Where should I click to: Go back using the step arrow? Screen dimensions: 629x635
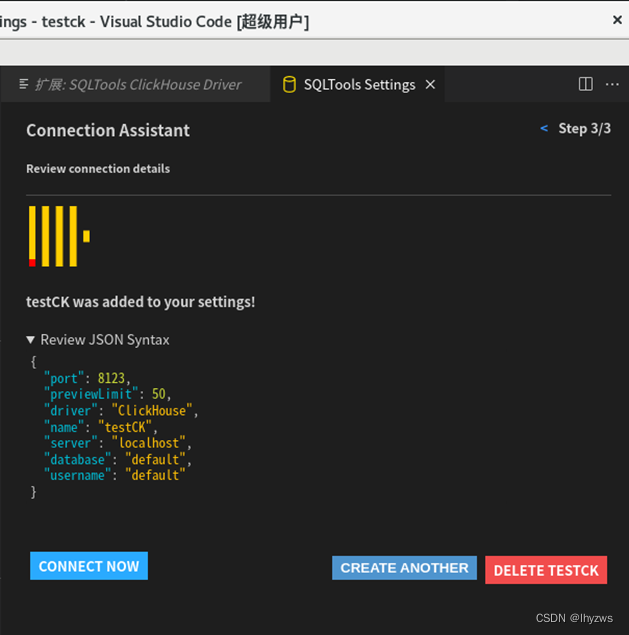click(x=544, y=129)
